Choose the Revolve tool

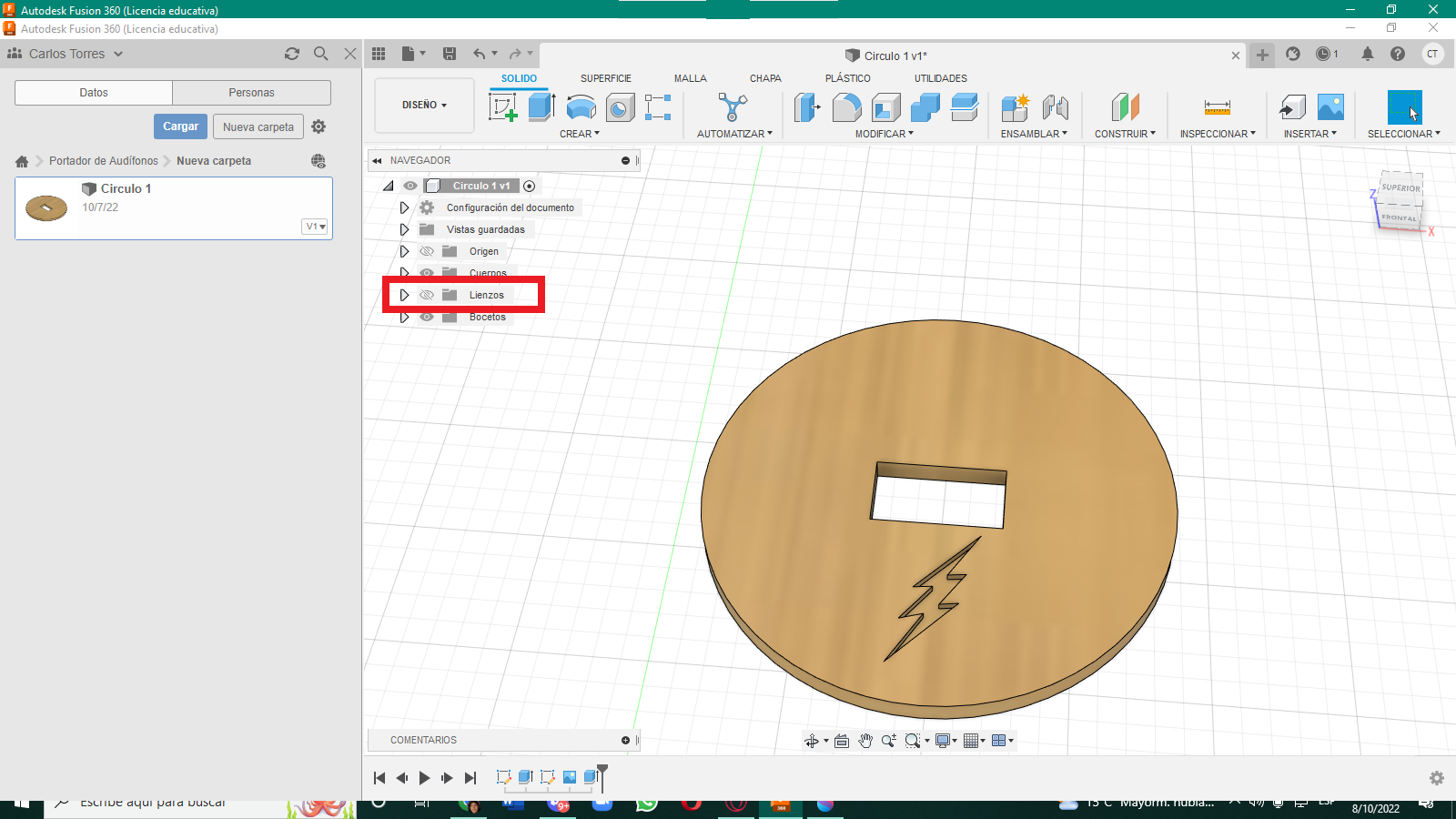pyautogui.click(x=581, y=107)
